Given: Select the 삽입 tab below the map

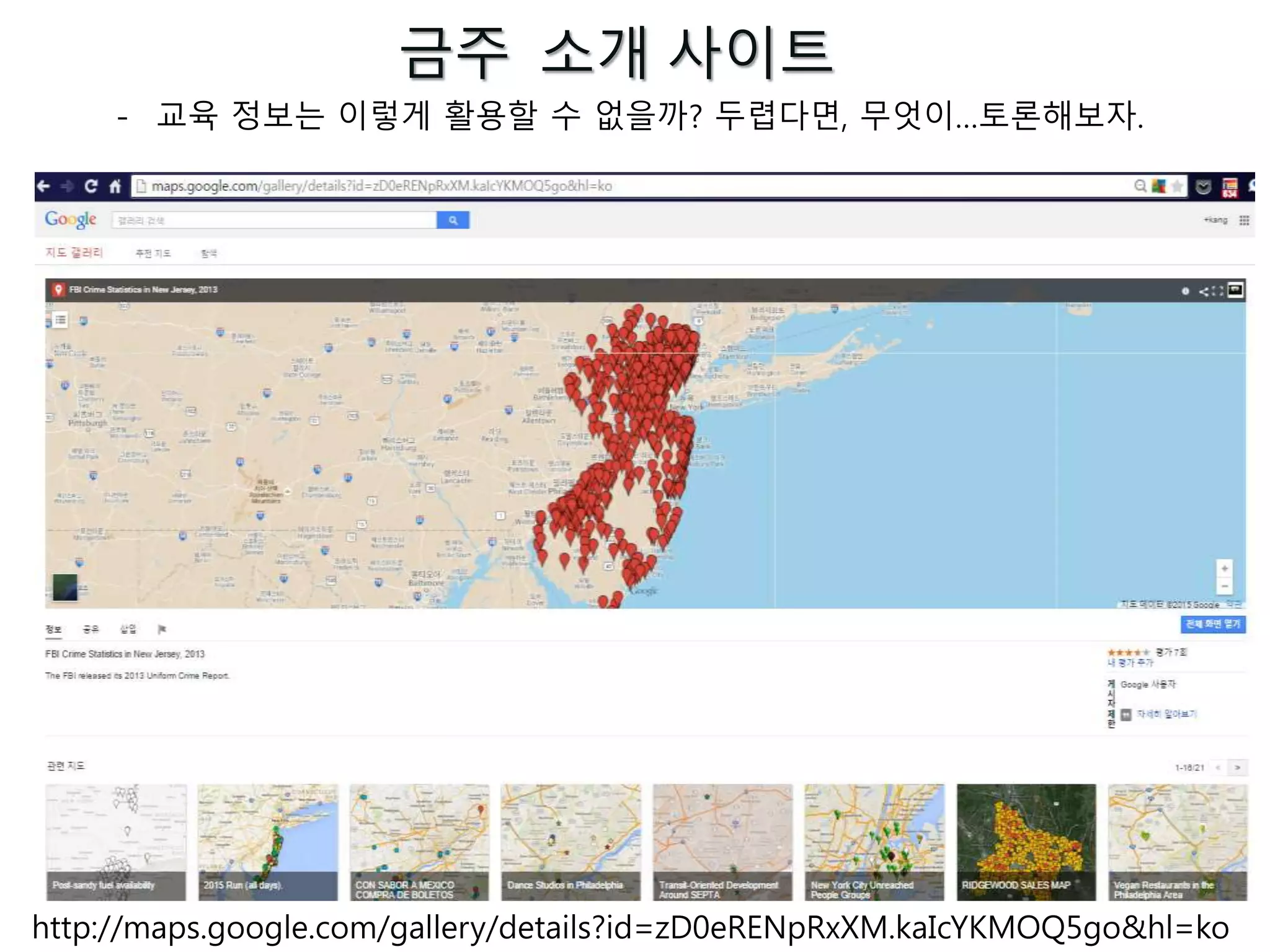Looking at the screenshot, I should click(128, 629).
